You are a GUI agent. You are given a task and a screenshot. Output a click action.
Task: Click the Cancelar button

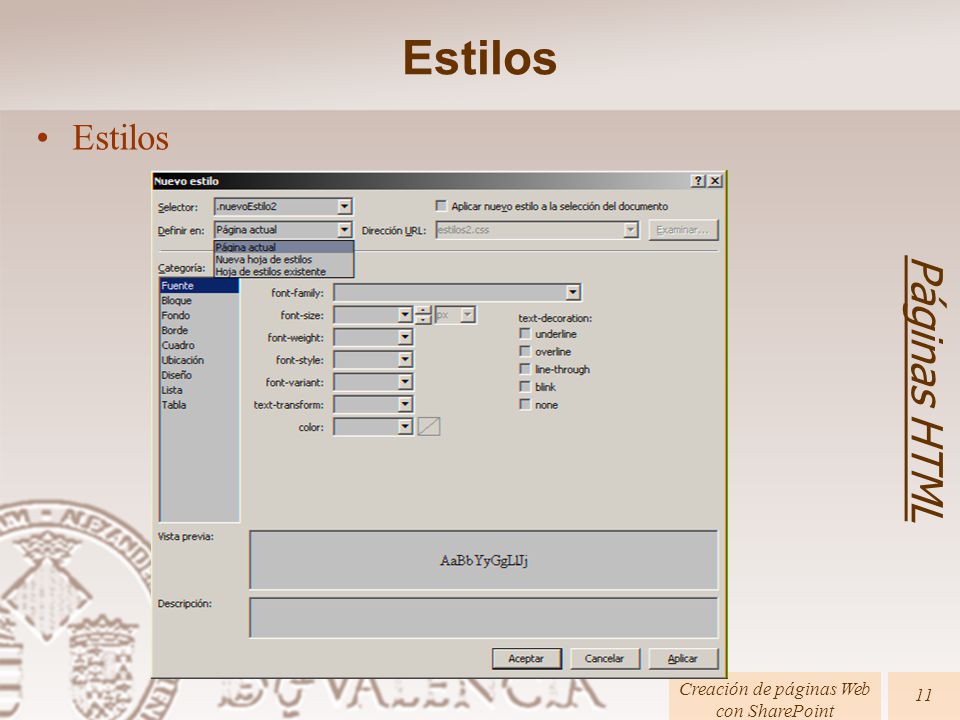pyautogui.click(x=605, y=659)
